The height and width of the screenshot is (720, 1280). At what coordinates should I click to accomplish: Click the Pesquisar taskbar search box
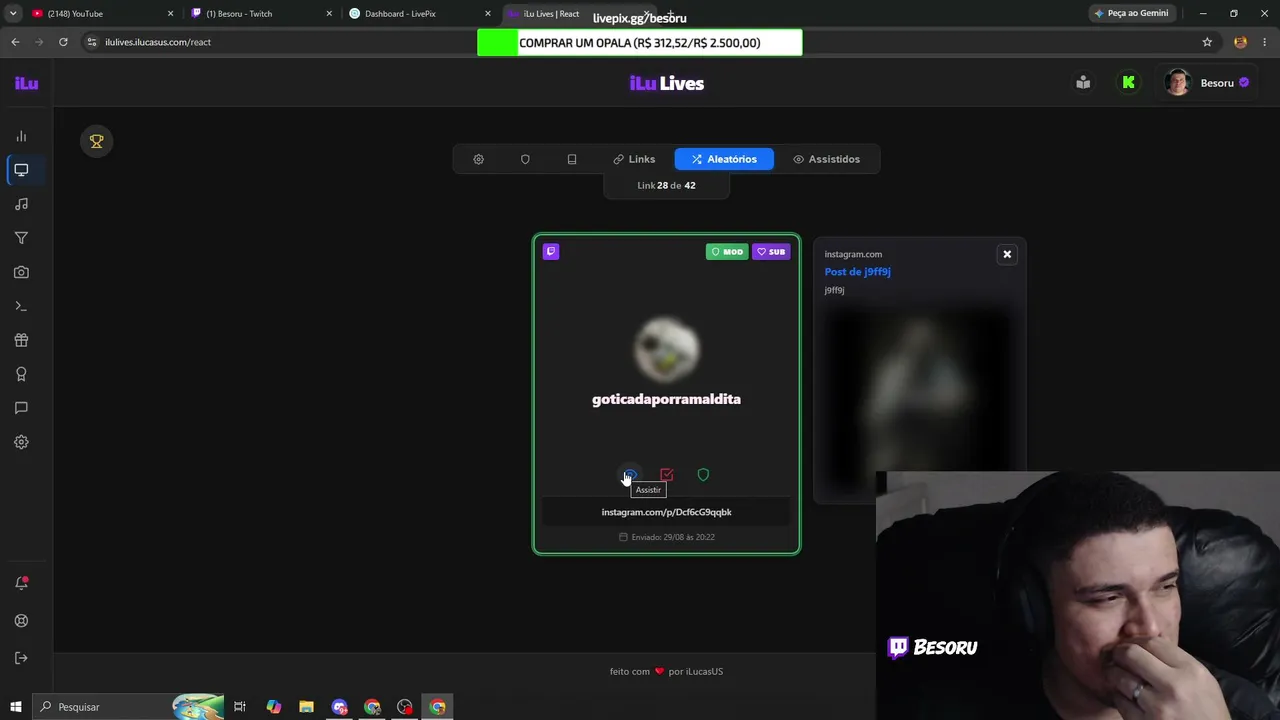(x=130, y=707)
